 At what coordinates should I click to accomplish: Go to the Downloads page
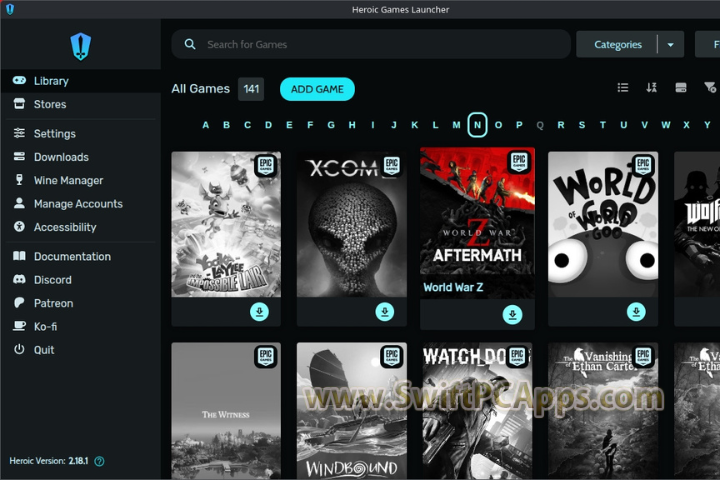80,157
